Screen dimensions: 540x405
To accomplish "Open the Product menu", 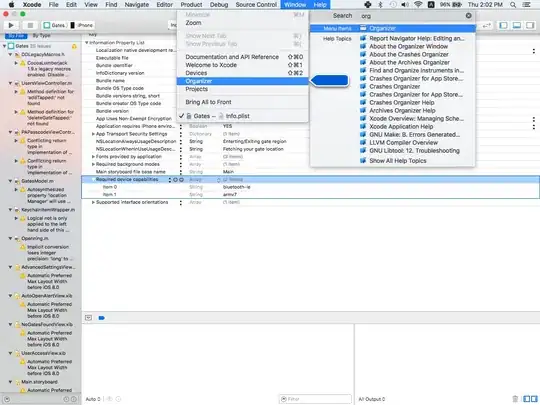I will (191, 5).
